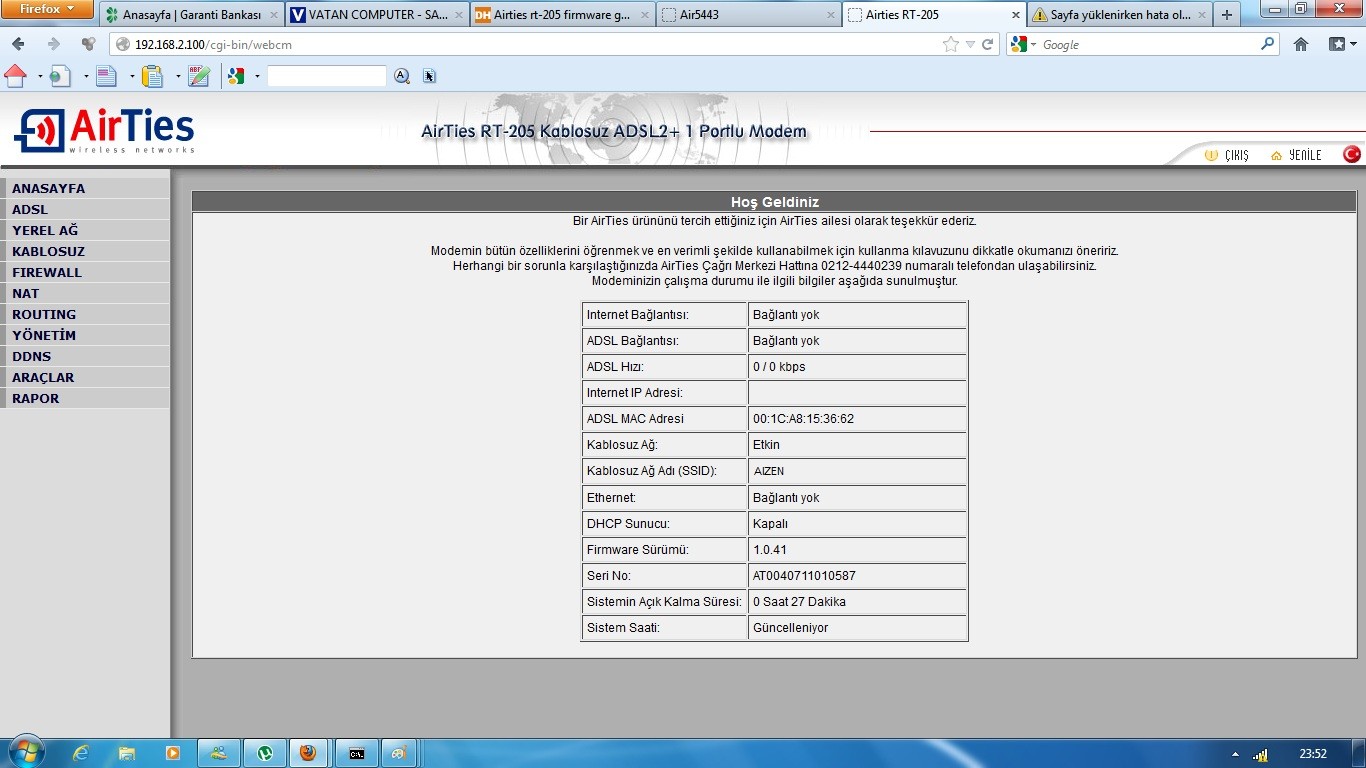Viewport: 1366px width, 768px height.
Task: Open the Windows Start menu
Action: pos(25,753)
